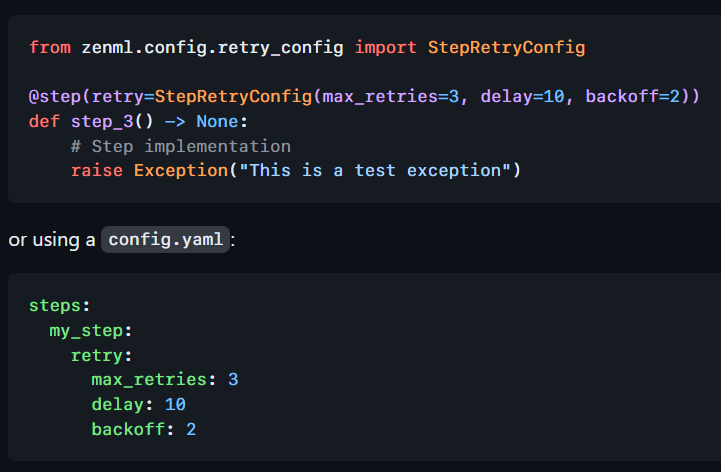
Task: Click the 'raise' keyword
Action: coord(96,170)
